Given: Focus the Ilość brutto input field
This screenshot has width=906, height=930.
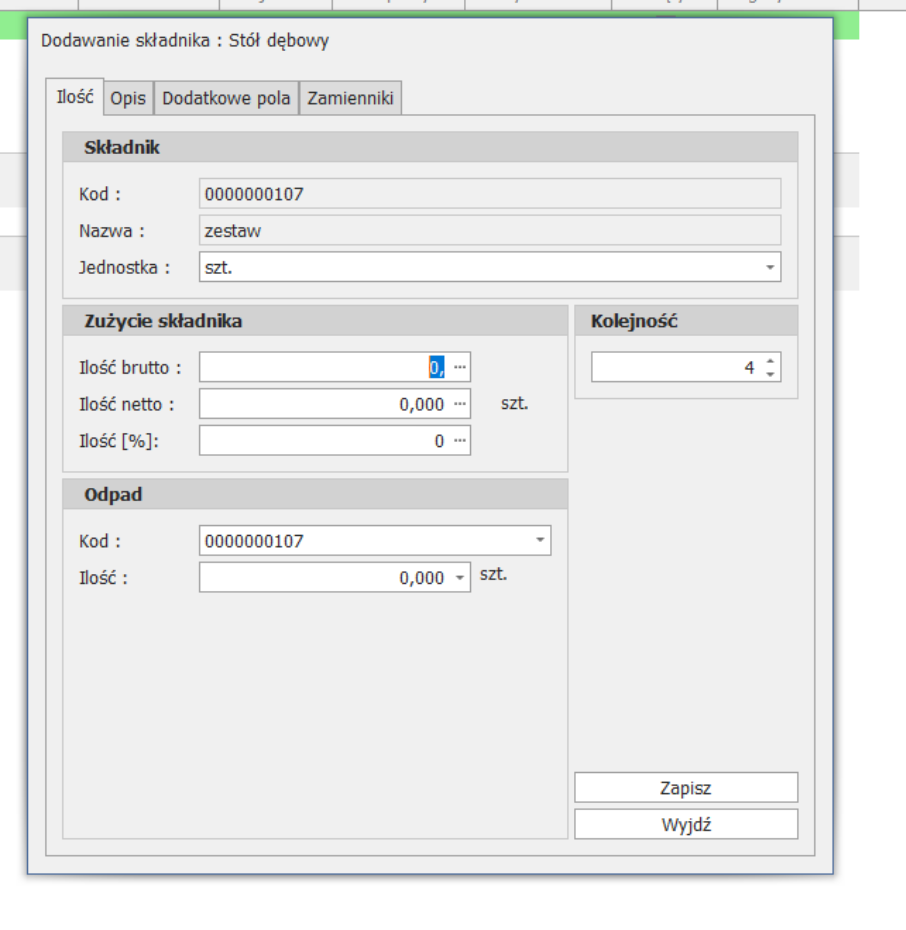Looking at the screenshot, I should (x=320, y=367).
